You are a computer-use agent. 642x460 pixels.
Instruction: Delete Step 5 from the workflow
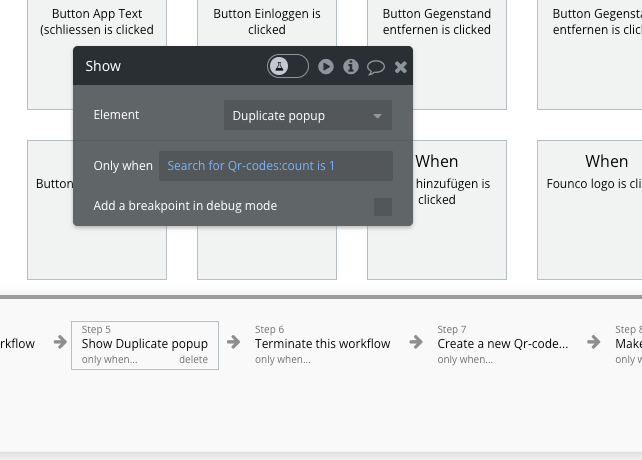[194, 360]
